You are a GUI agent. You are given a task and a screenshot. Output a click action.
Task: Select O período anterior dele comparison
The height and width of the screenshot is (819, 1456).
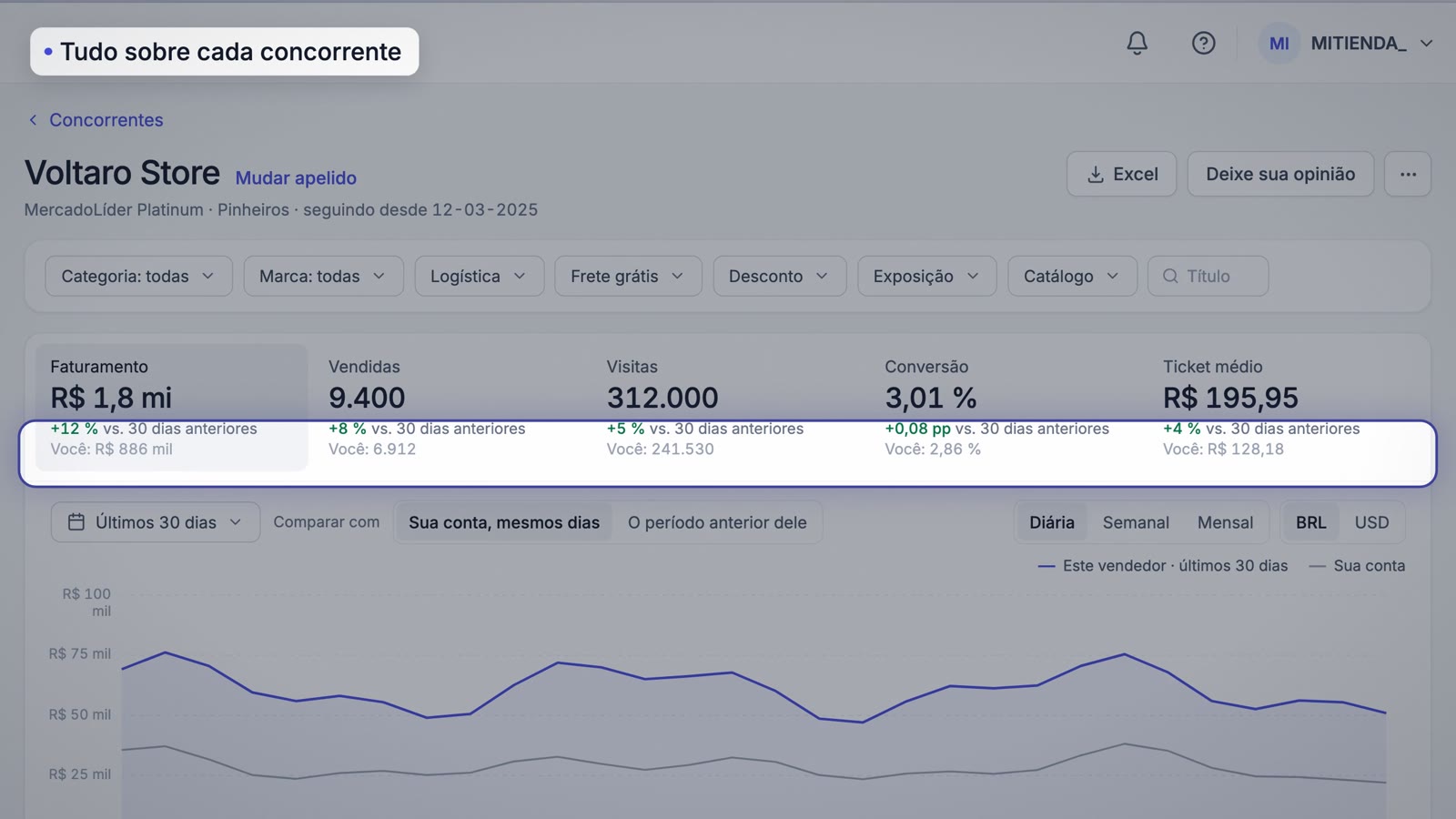click(717, 522)
